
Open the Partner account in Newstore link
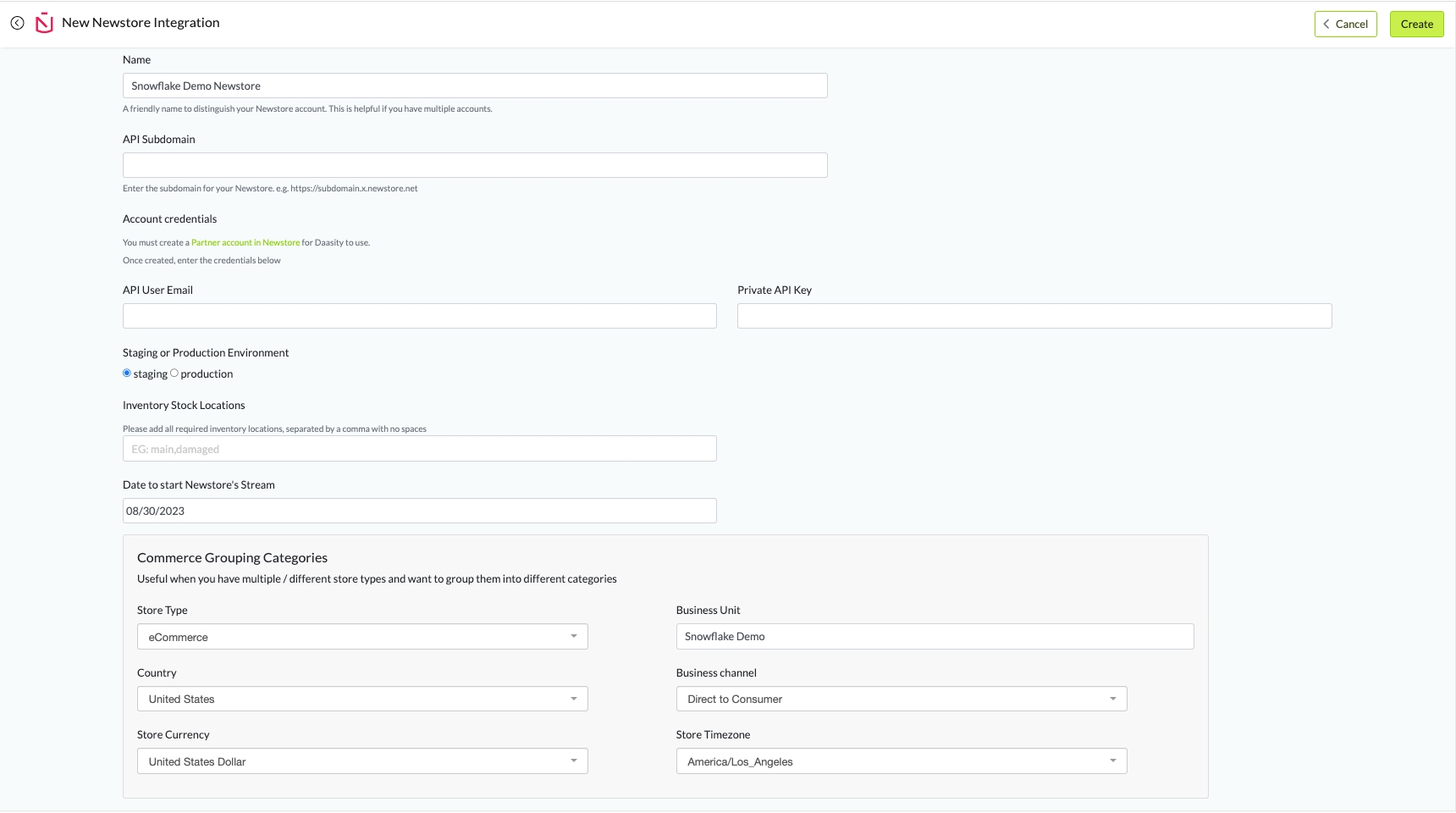(x=245, y=243)
